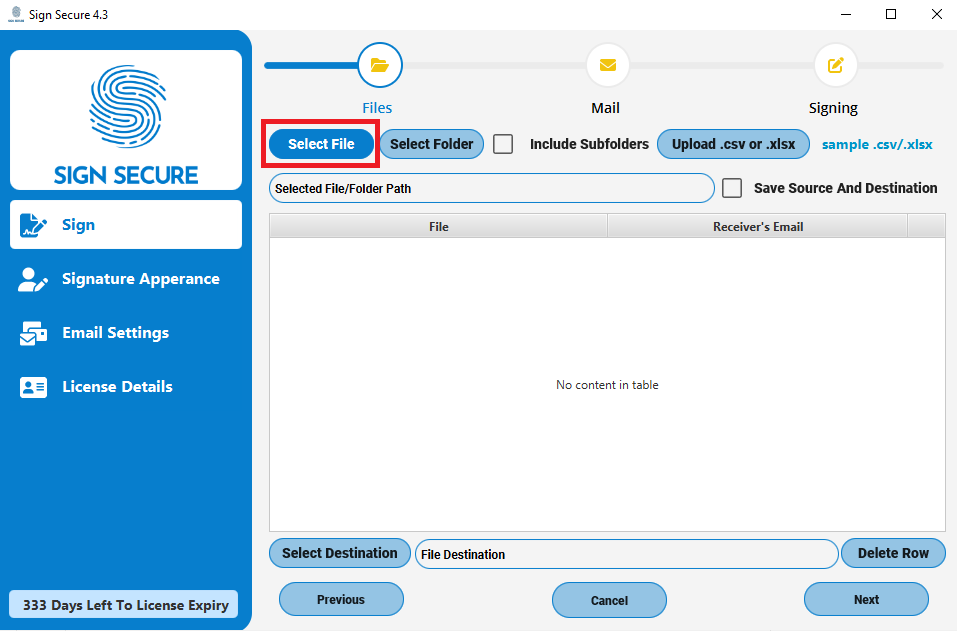Click the Select File button
Image resolution: width=957 pixels, height=631 pixels.
[321, 144]
